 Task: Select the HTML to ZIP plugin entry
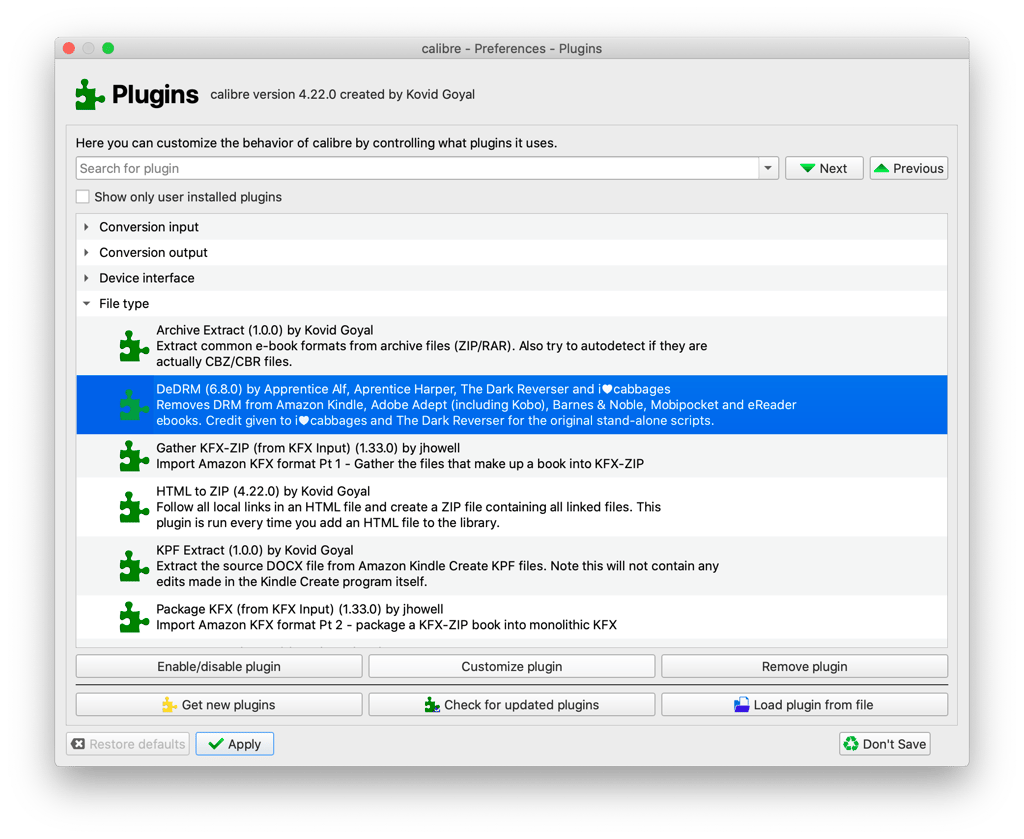tap(408, 507)
